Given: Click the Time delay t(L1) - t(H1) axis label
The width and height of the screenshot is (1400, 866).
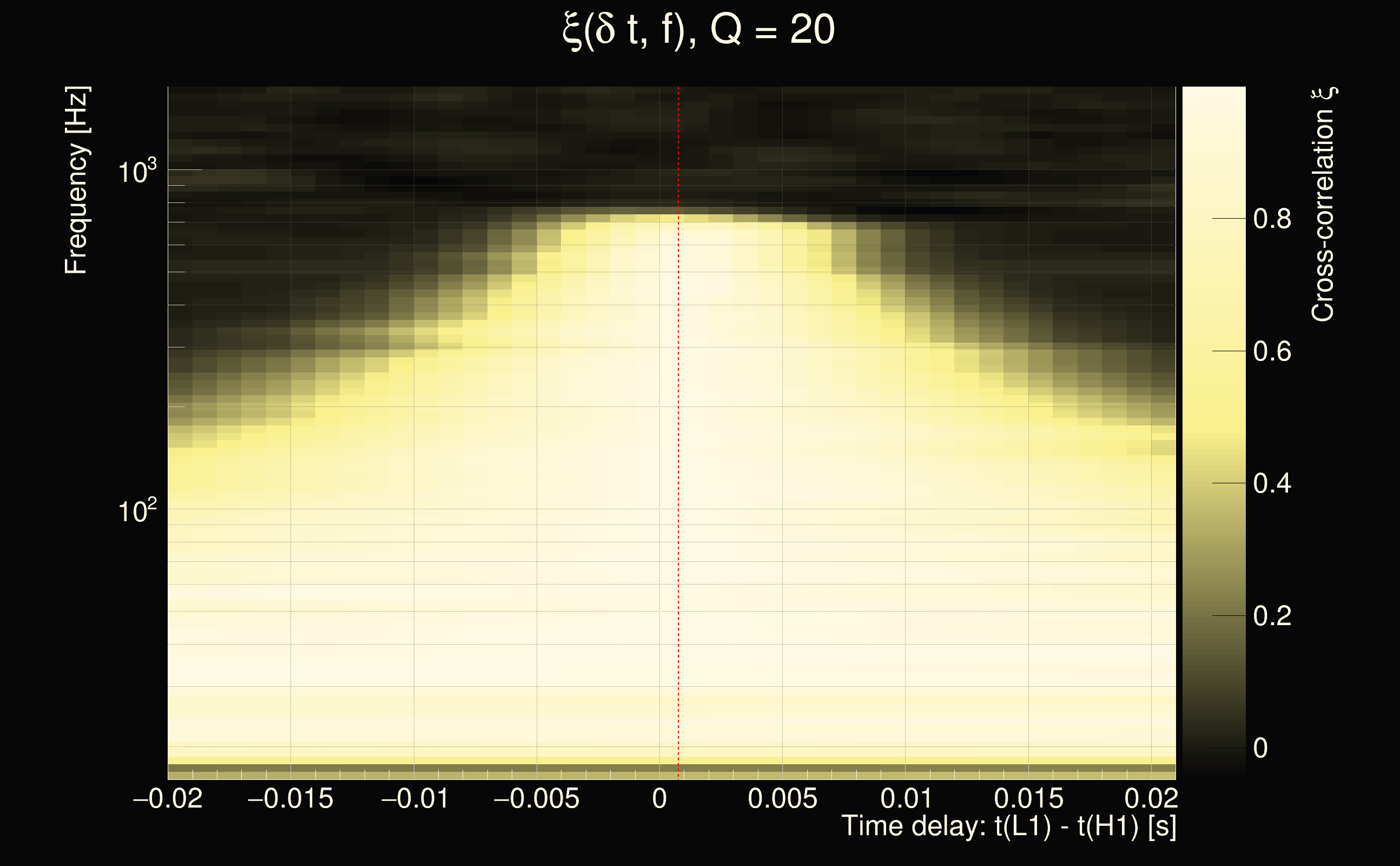Looking at the screenshot, I should (x=1008, y=826).
